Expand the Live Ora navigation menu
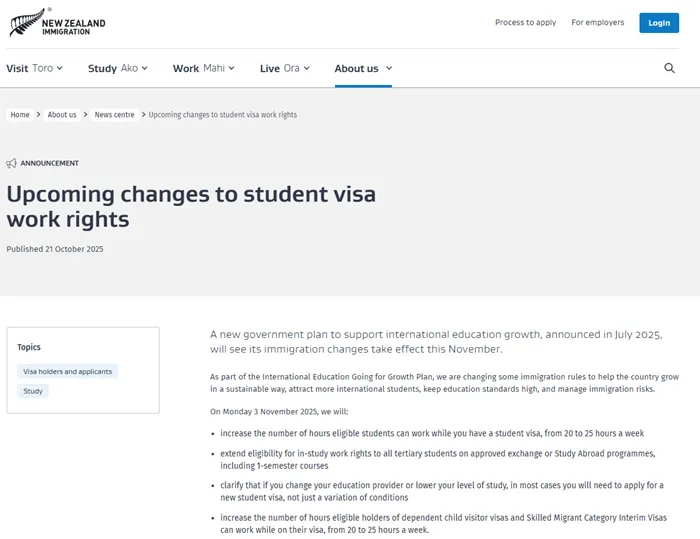This screenshot has width=700, height=539. coord(284,68)
